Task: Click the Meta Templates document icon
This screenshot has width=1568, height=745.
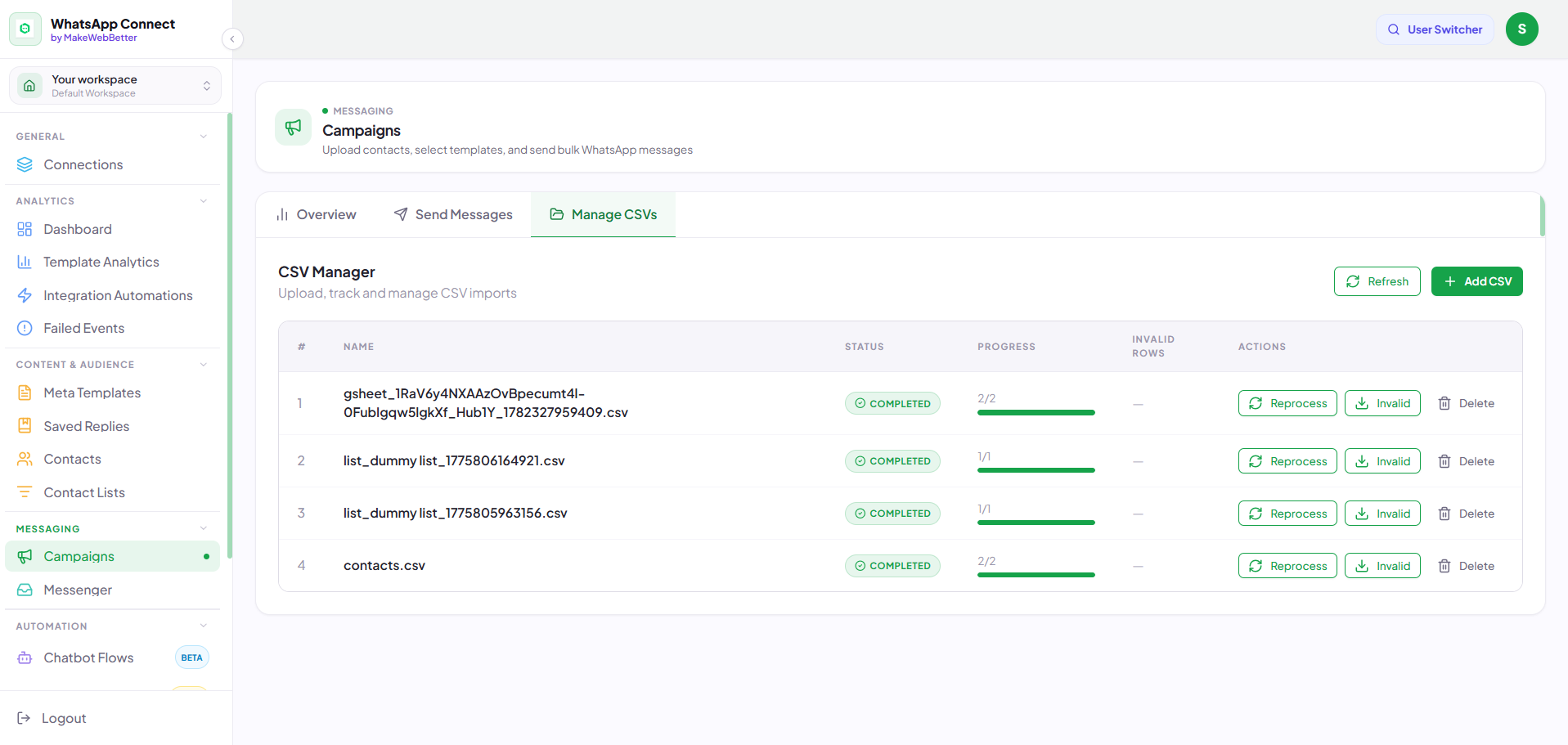Action: (25, 393)
